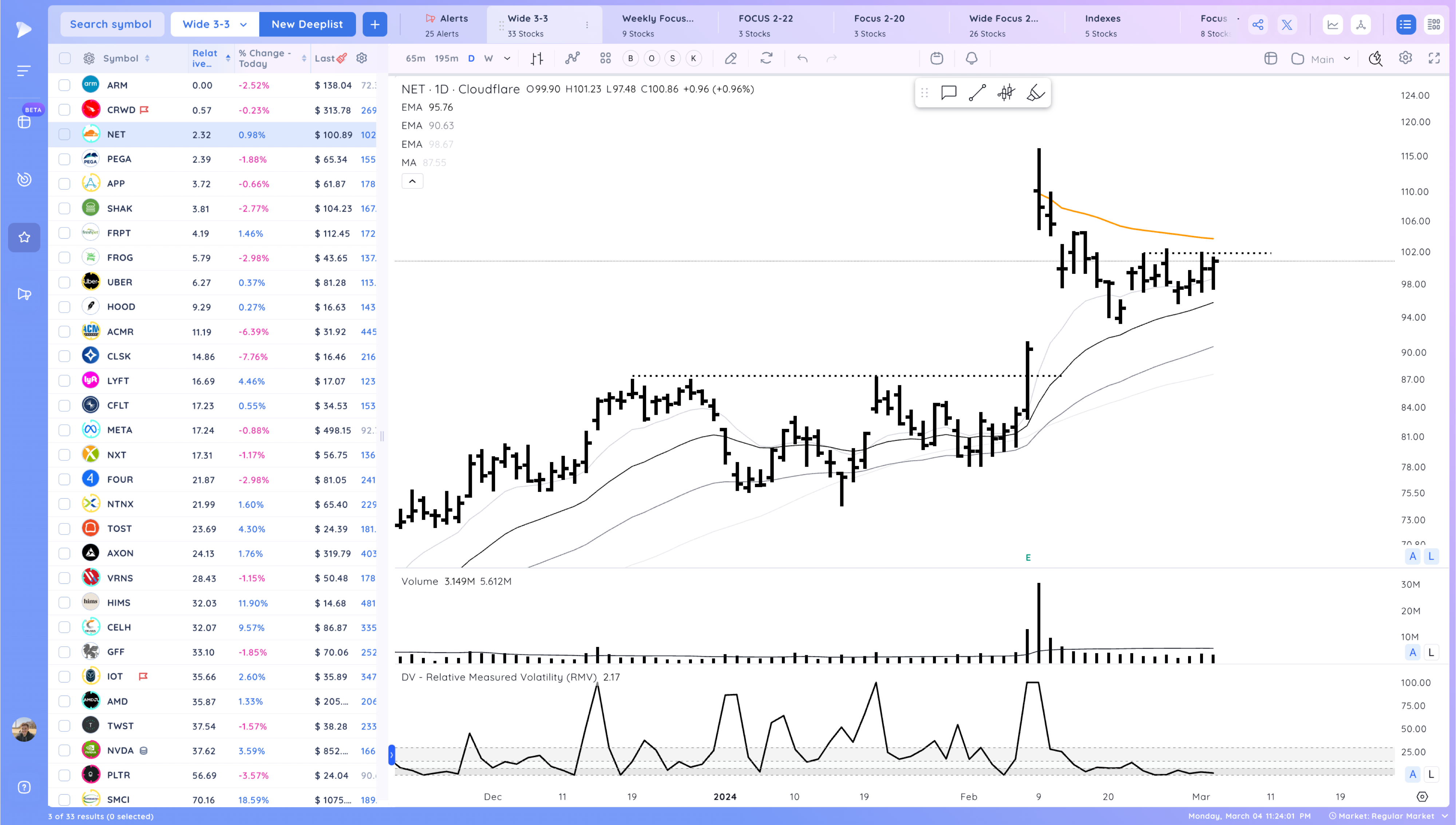This screenshot has height=825, width=1456.
Task: Click the New Deeplist button
Action: [307, 24]
